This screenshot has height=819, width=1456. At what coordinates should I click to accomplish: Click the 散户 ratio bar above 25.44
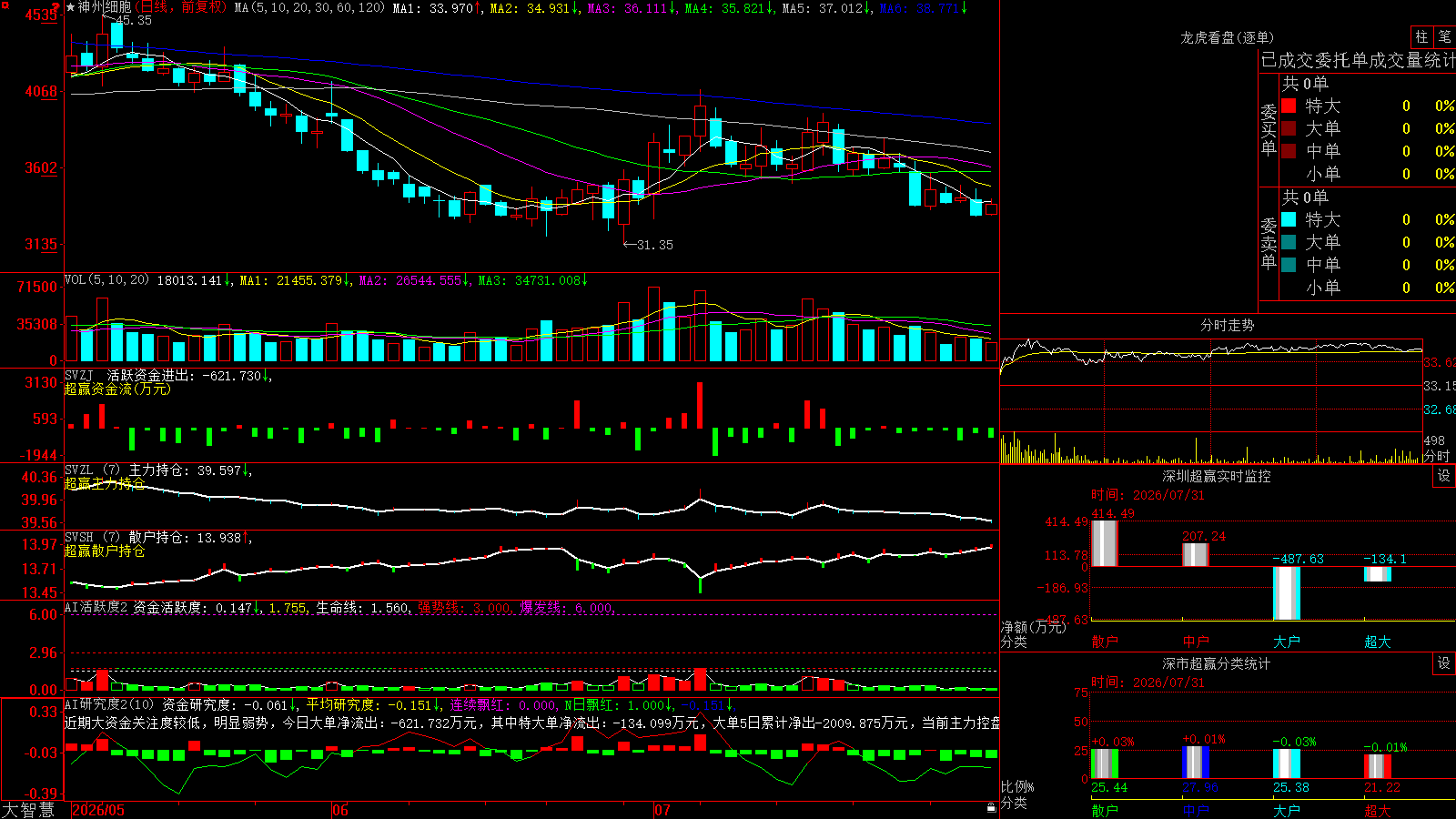1105,763
